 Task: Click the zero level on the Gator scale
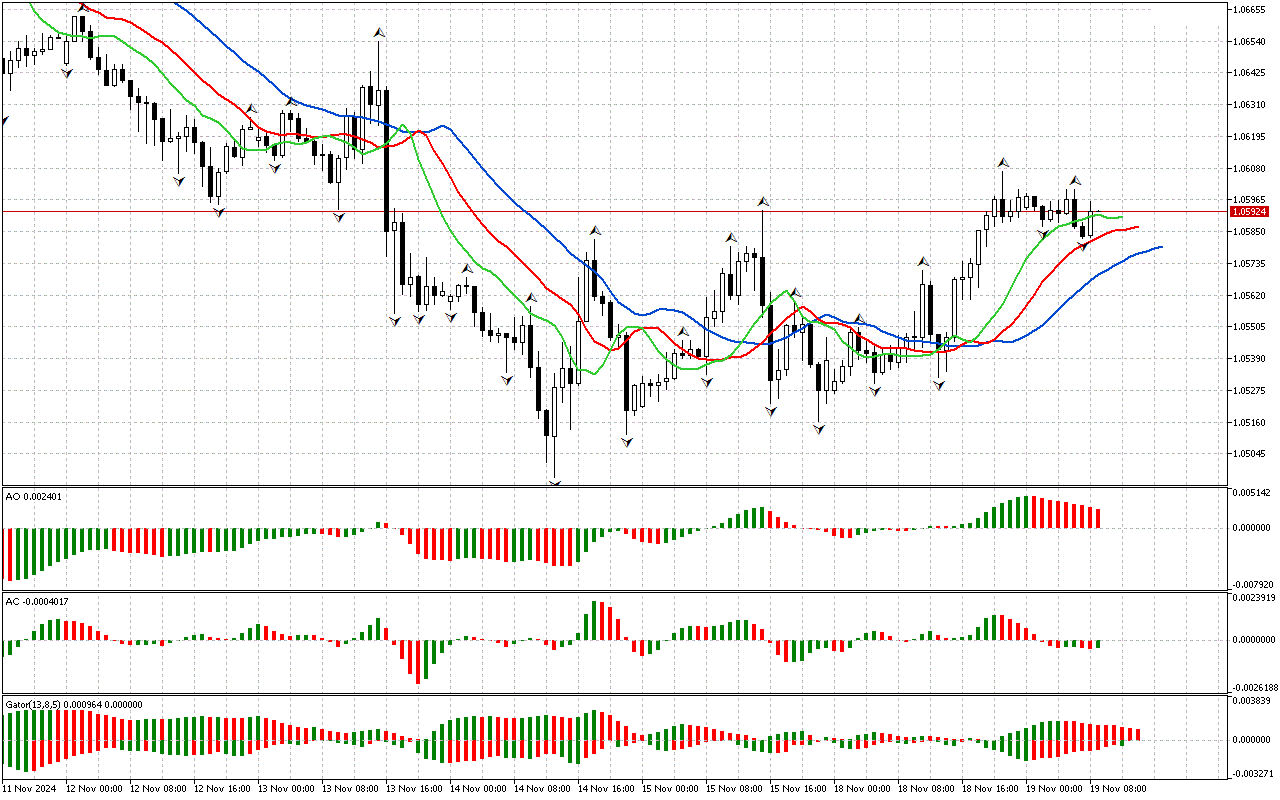[1253, 740]
